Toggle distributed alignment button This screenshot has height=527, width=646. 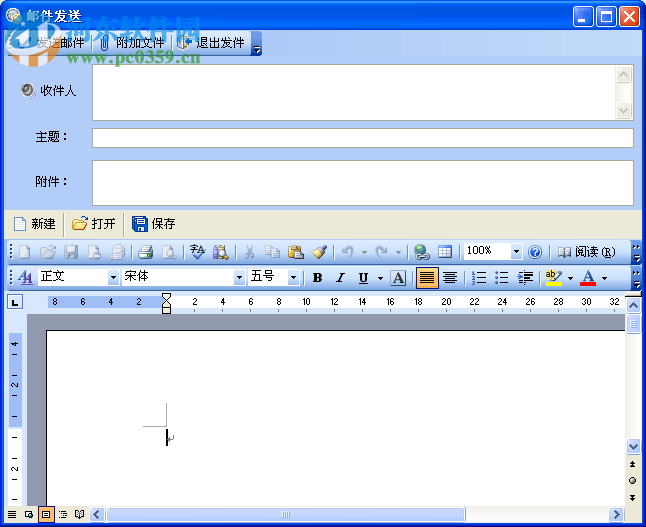pyautogui.click(x=450, y=278)
